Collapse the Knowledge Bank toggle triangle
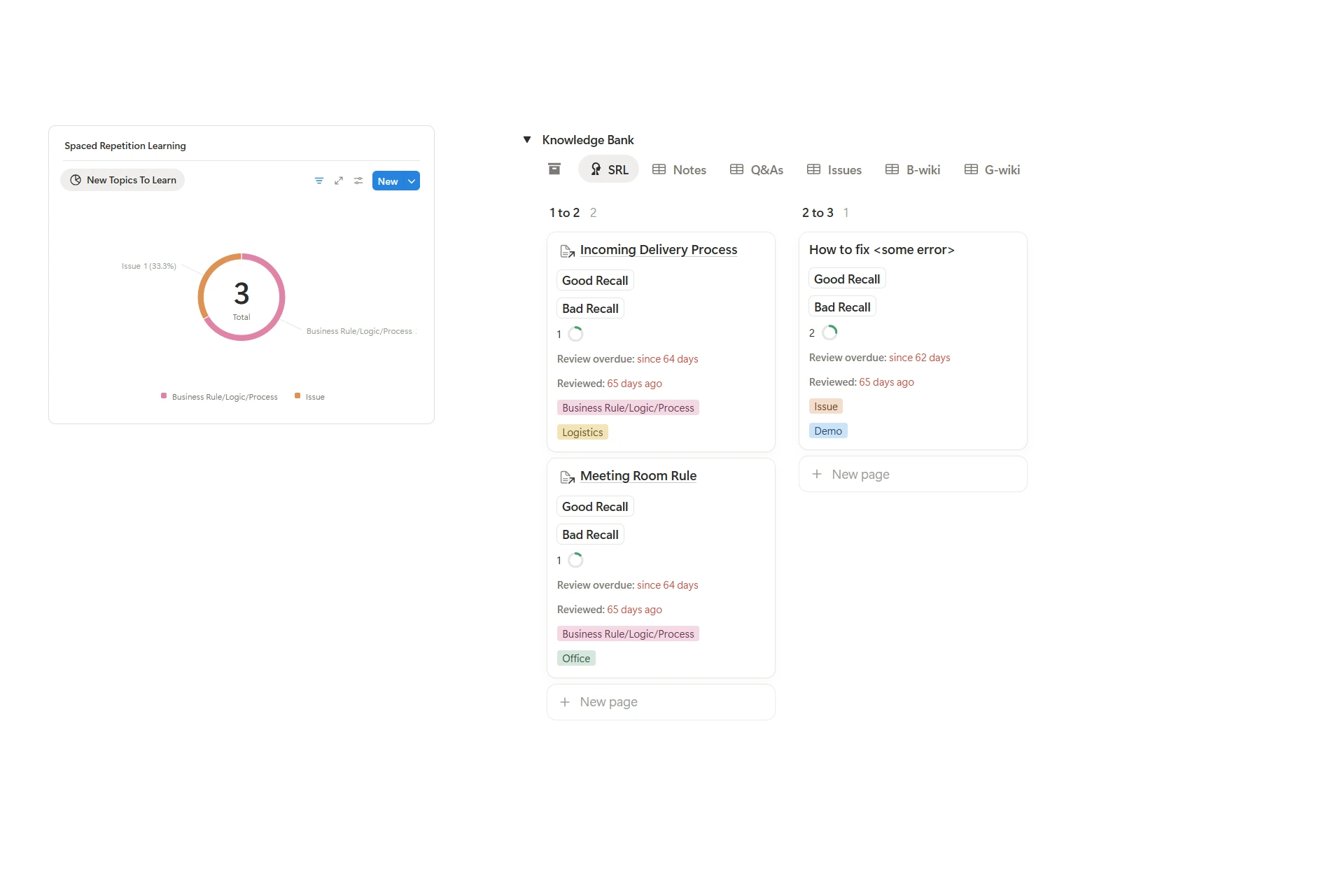Screen dimensions: 1344x896 (x=527, y=140)
